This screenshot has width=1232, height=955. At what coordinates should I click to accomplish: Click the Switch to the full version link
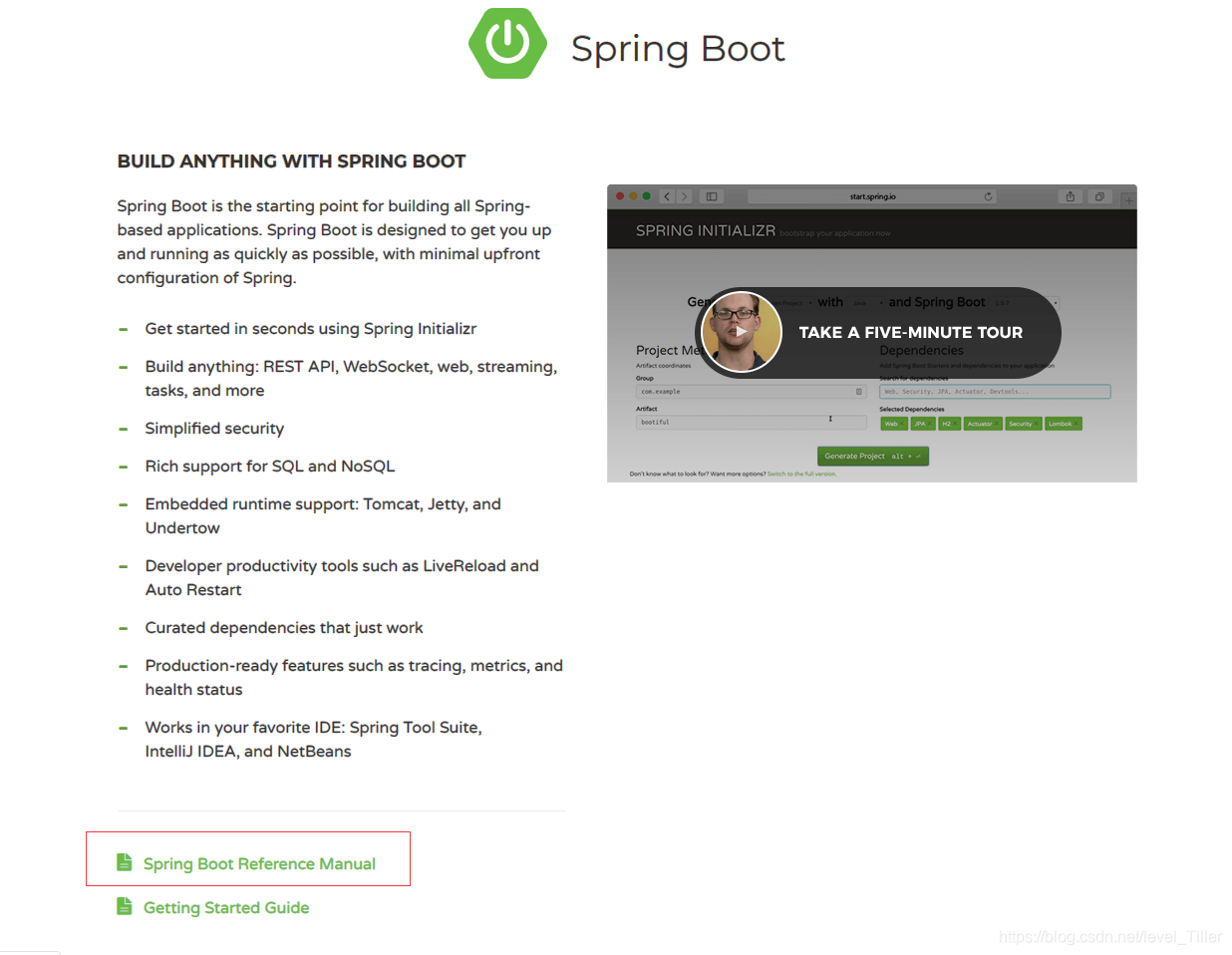coord(801,474)
